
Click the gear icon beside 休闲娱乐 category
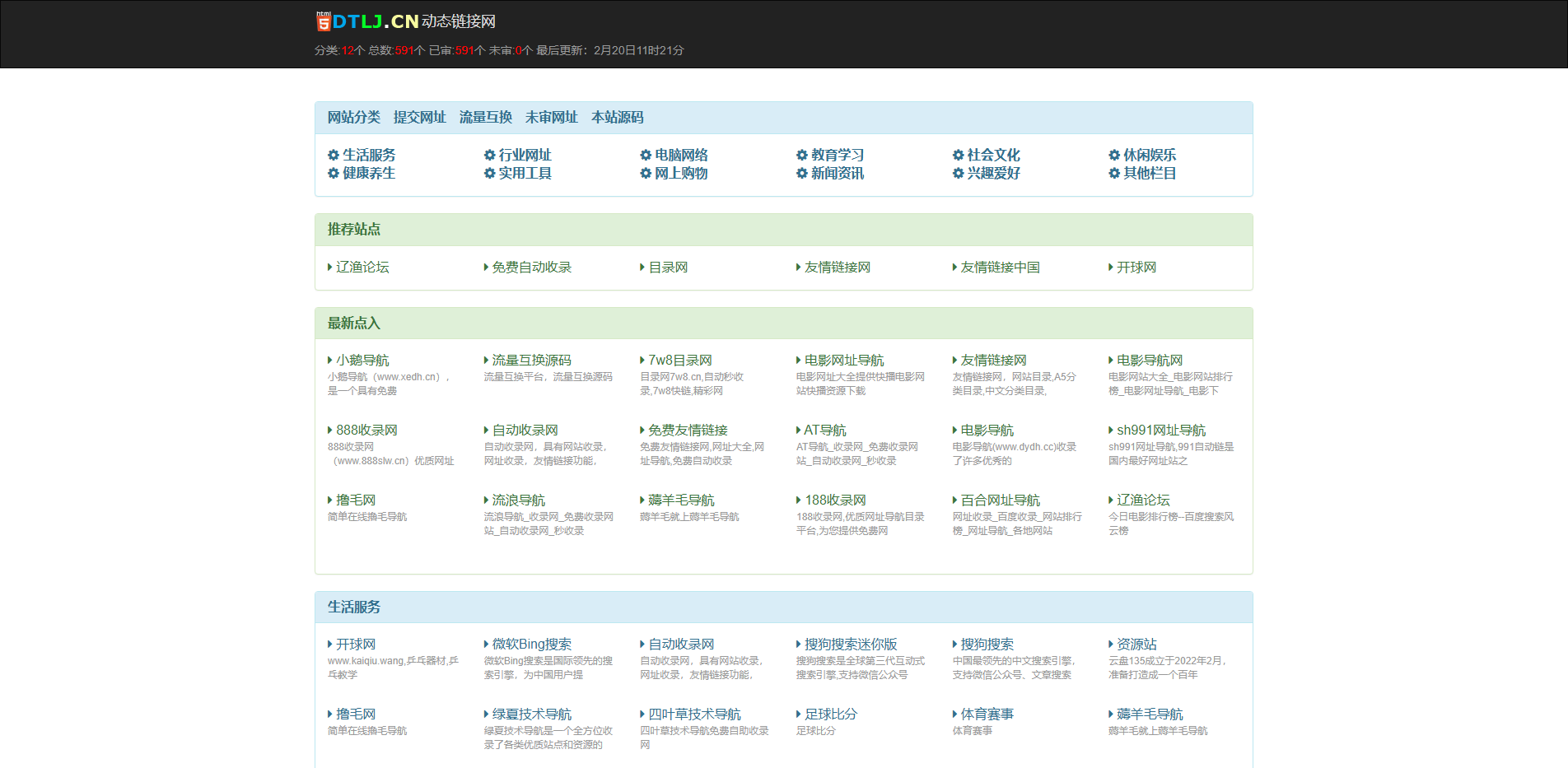[1113, 155]
